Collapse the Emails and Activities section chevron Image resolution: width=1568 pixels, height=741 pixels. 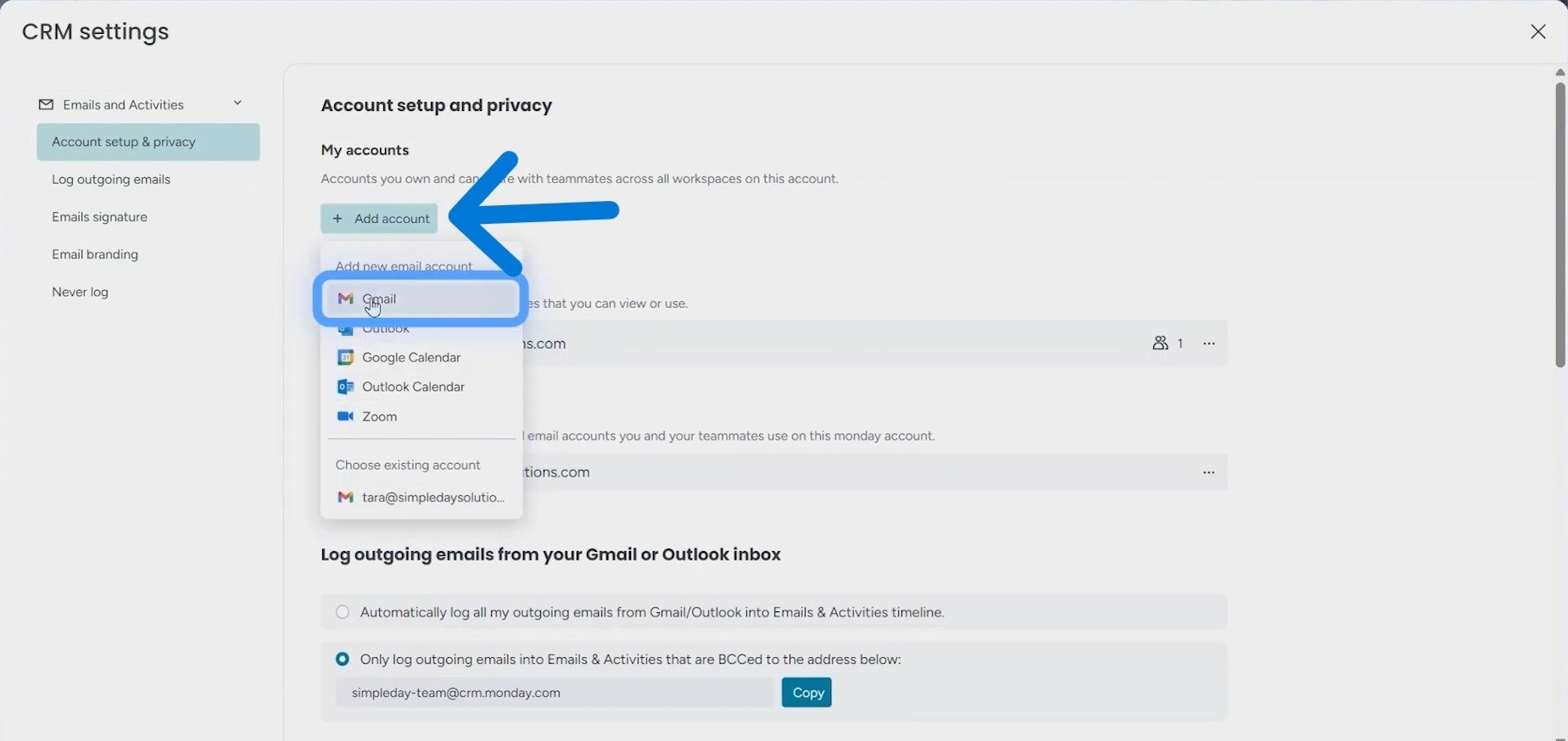(x=237, y=103)
